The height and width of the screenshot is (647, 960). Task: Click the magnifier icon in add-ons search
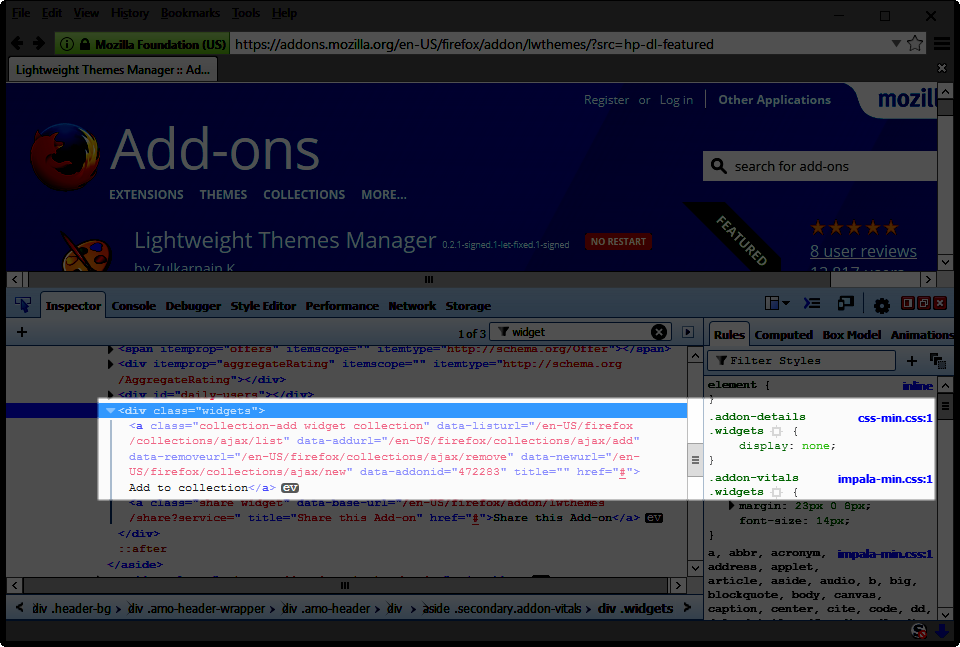(x=719, y=166)
